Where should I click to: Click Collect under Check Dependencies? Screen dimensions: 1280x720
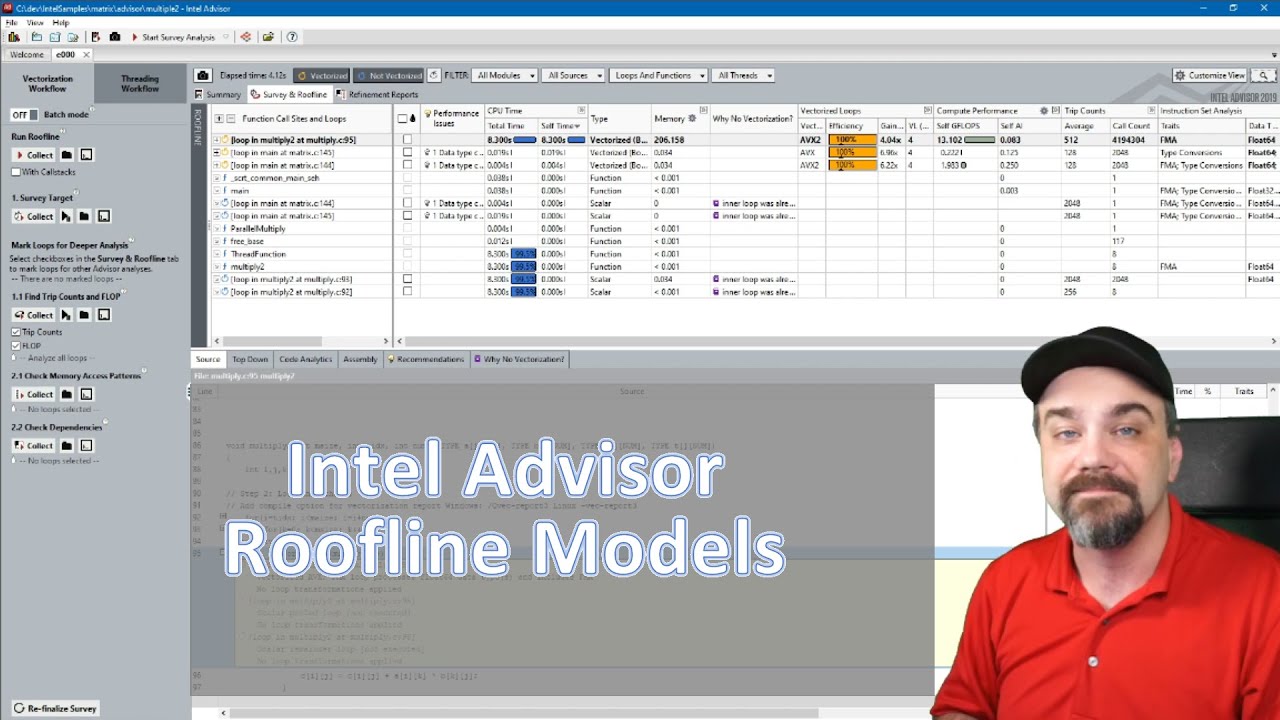(x=34, y=445)
